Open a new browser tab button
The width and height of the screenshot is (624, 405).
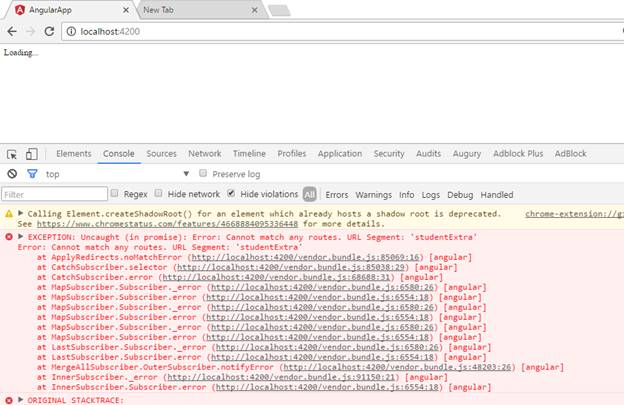(279, 10)
